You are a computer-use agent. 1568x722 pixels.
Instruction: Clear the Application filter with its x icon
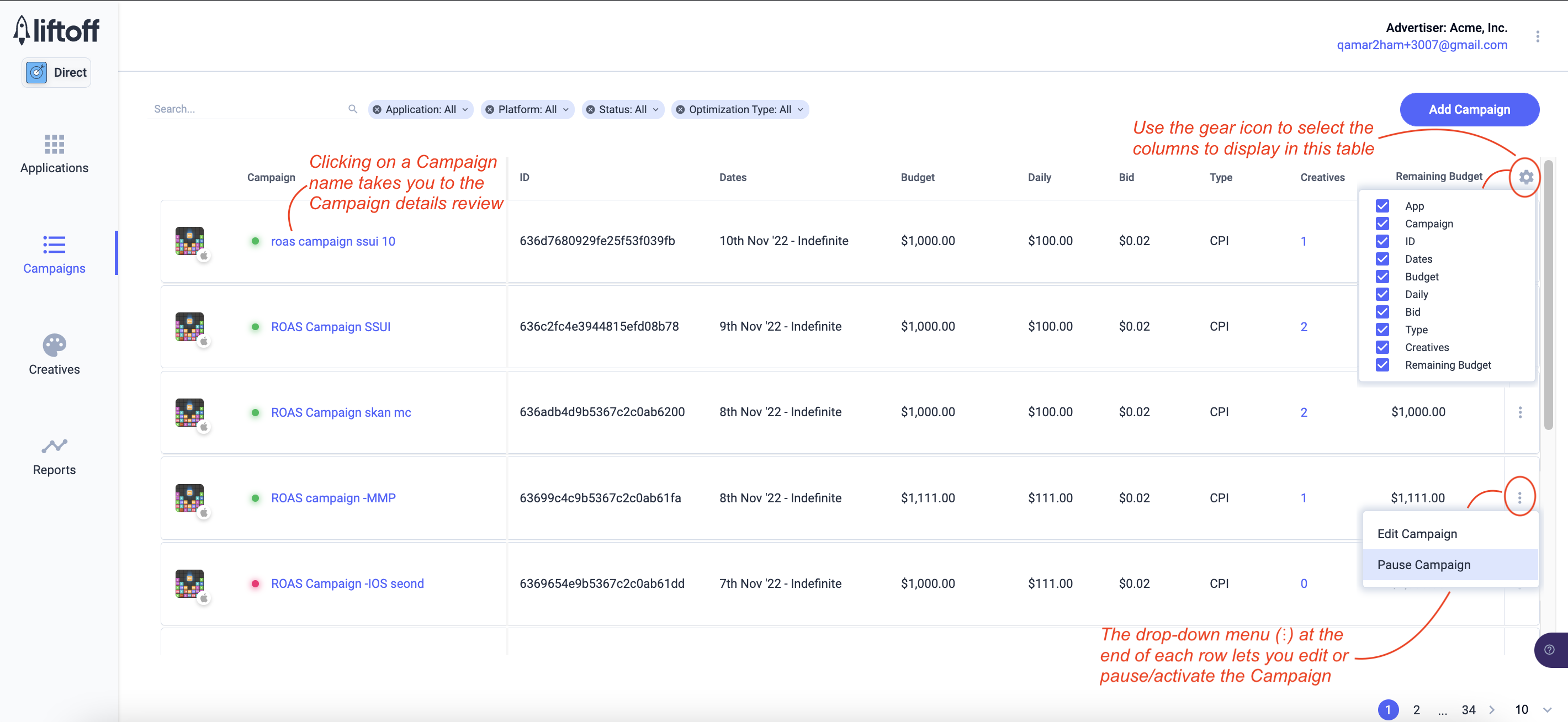[377, 110]
